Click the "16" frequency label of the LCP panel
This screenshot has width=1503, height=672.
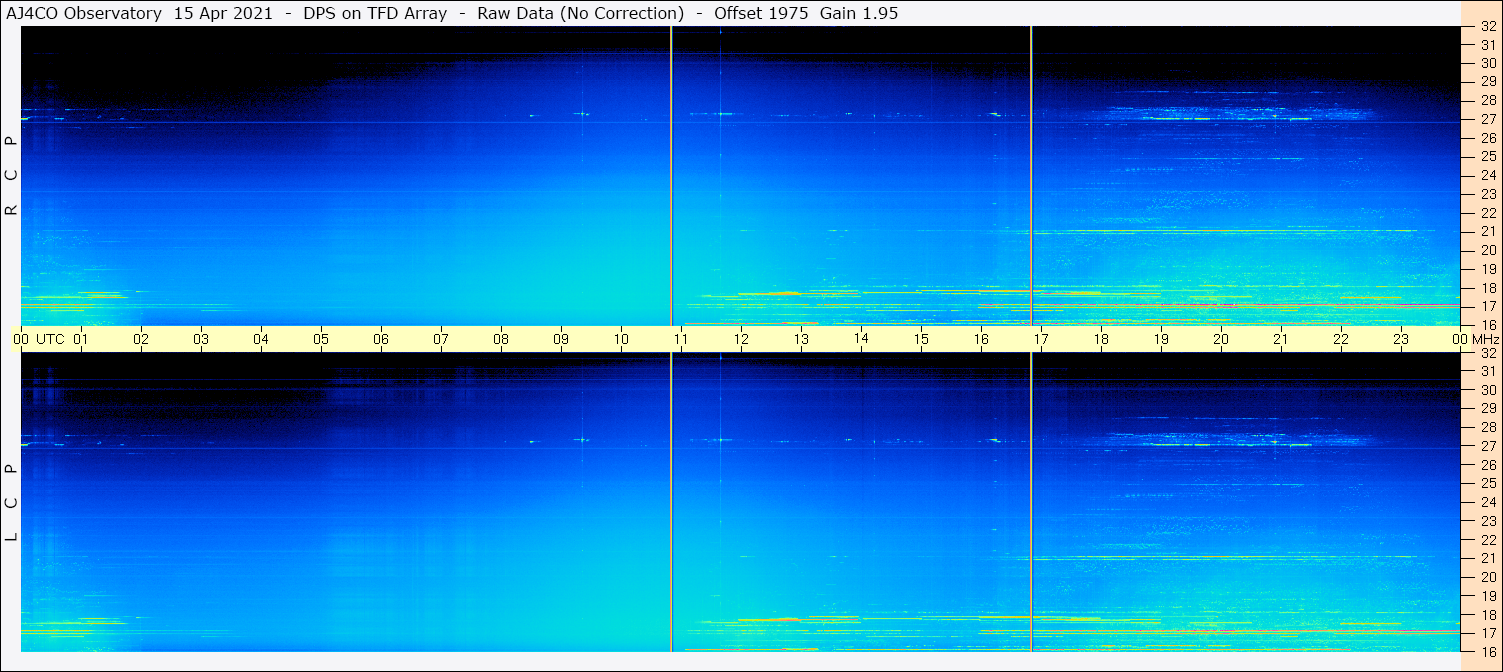1488,651
